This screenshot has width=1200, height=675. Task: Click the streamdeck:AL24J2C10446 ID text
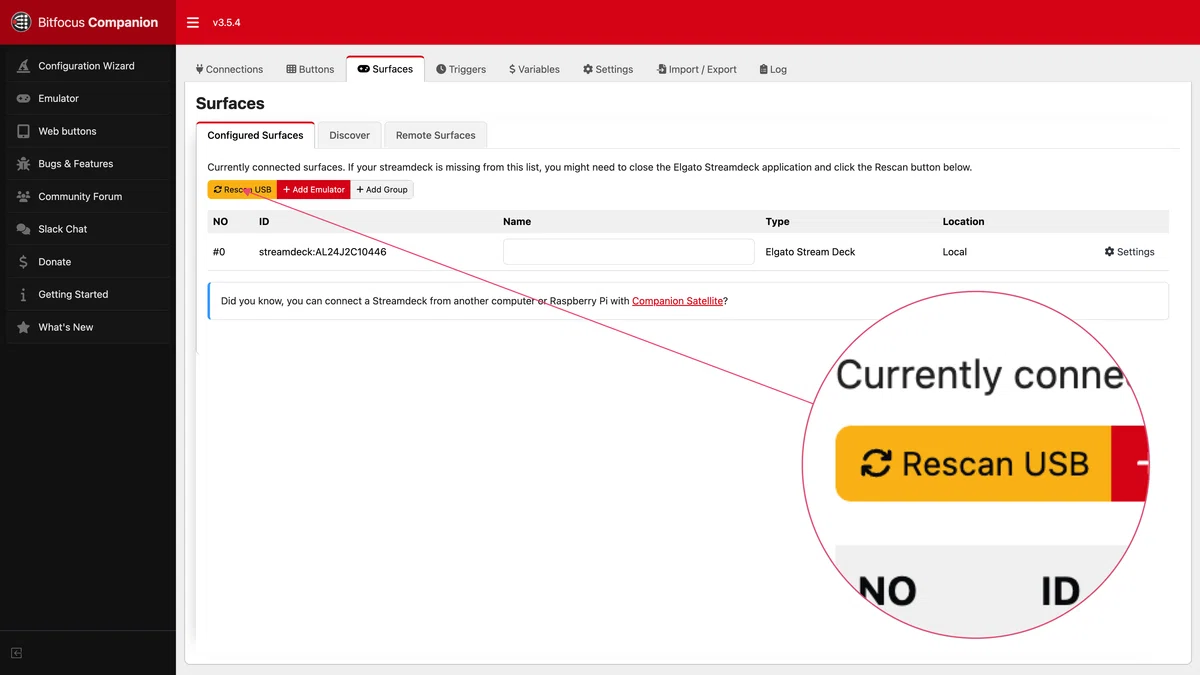[x=323, y=252]
